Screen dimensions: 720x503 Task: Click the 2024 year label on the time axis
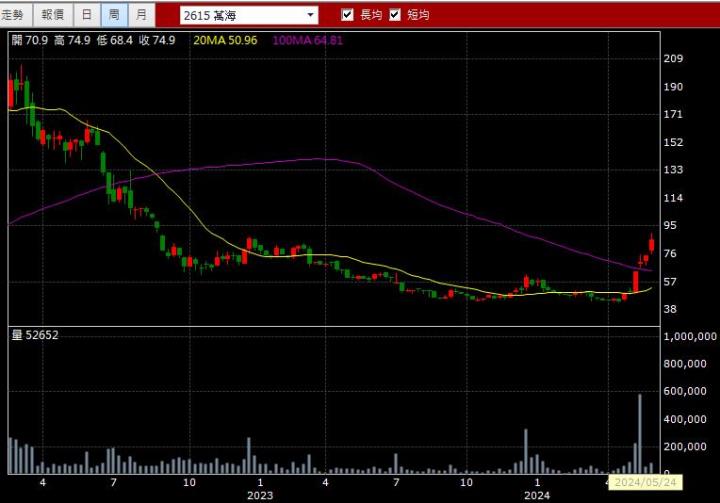[537, 495]
